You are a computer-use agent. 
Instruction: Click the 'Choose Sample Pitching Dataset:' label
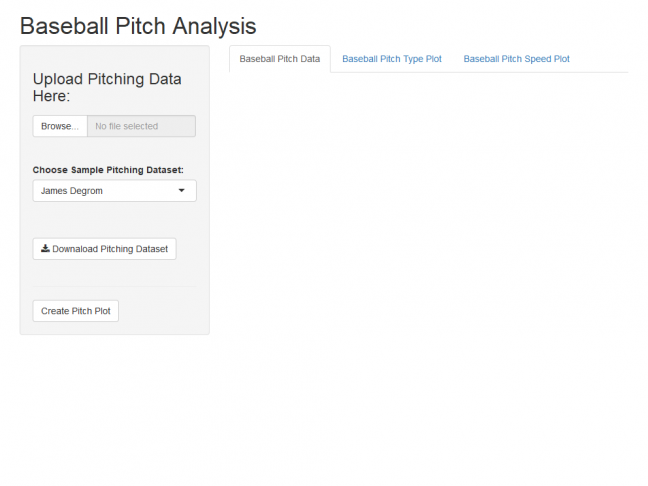(x=108, y=170)
